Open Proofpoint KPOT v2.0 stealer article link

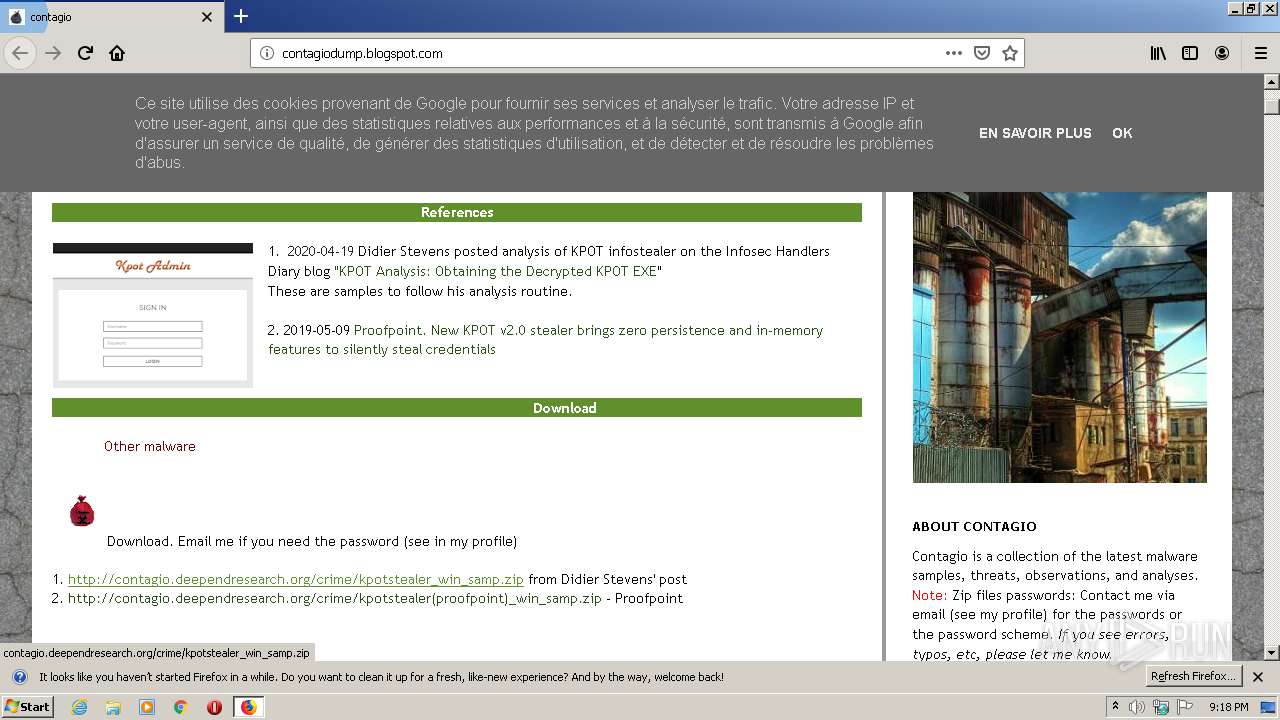click(545, 340)
